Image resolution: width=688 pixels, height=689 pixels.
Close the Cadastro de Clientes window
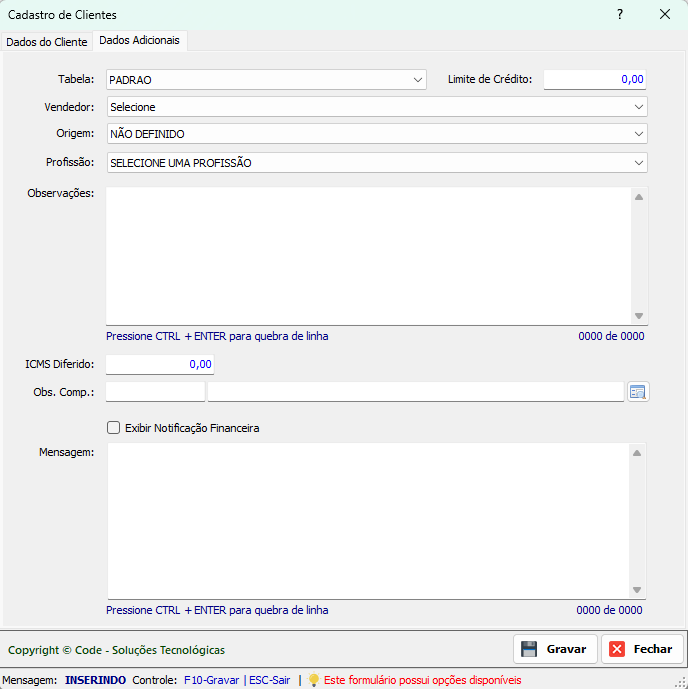point(665,14)
